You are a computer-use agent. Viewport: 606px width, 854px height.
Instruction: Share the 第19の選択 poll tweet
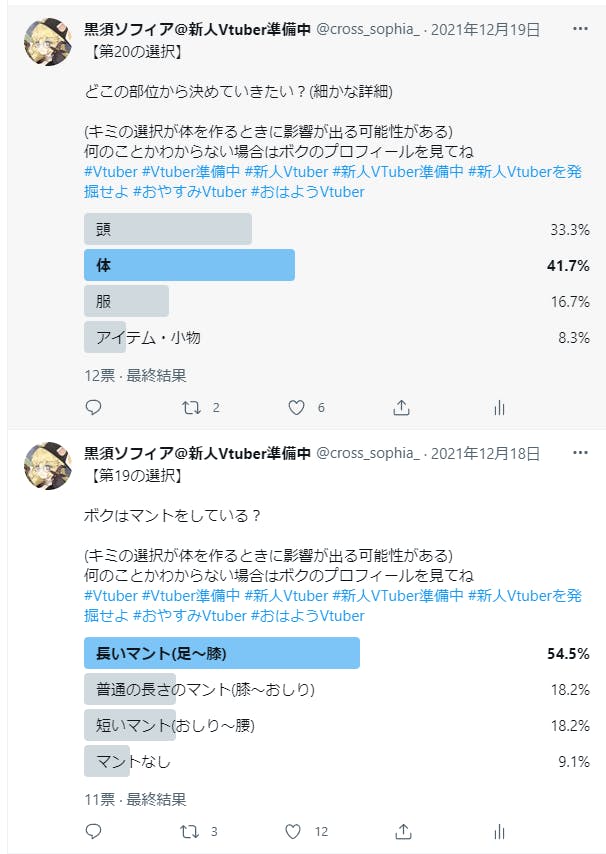402,831
